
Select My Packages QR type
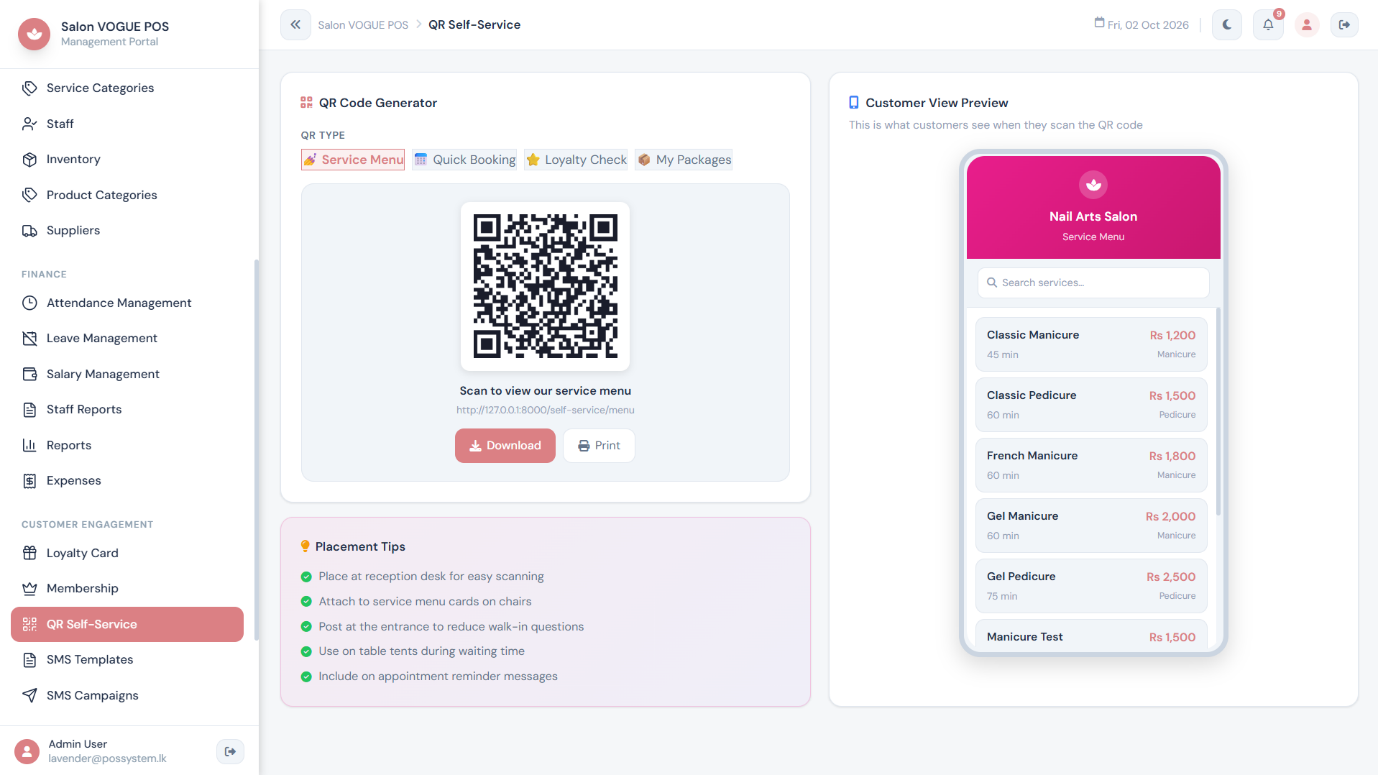[684, 160]
